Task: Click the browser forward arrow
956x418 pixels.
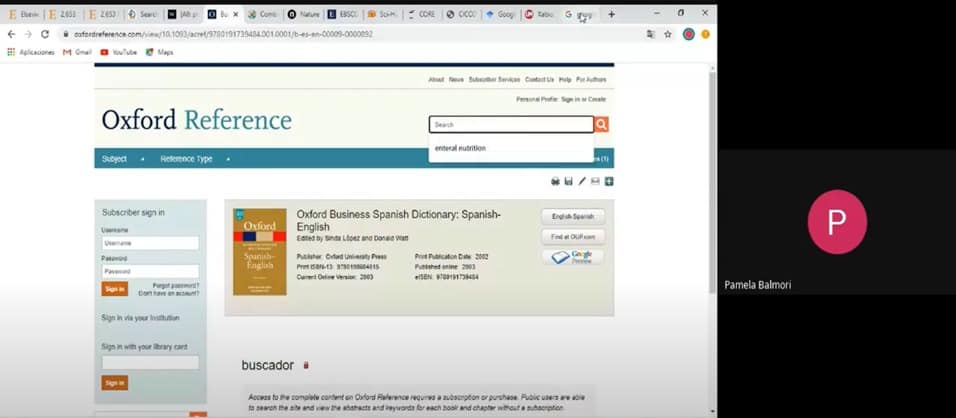Action: coord(27,34)
